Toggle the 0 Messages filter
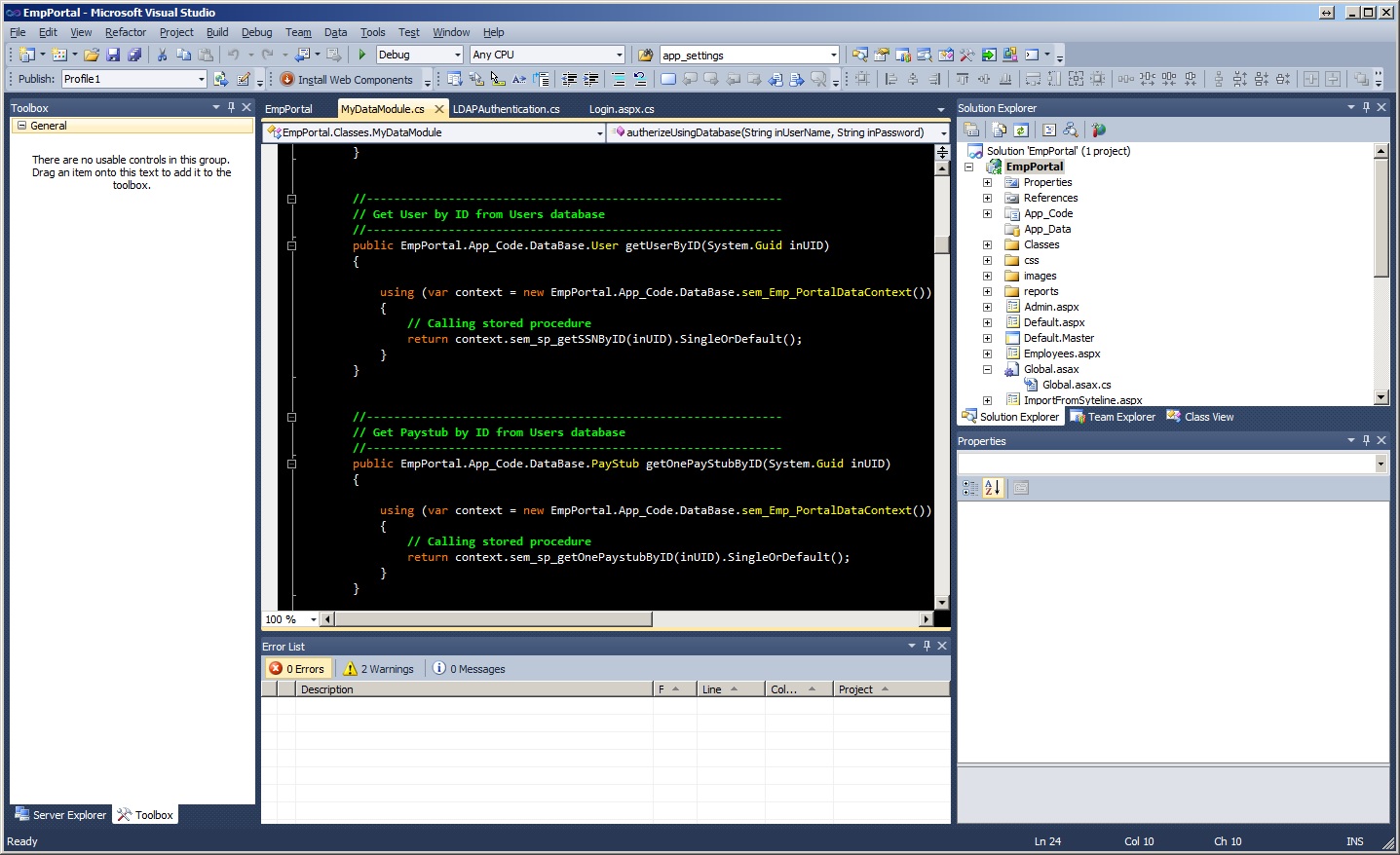The image size is (1400, 855). (469, 669)
